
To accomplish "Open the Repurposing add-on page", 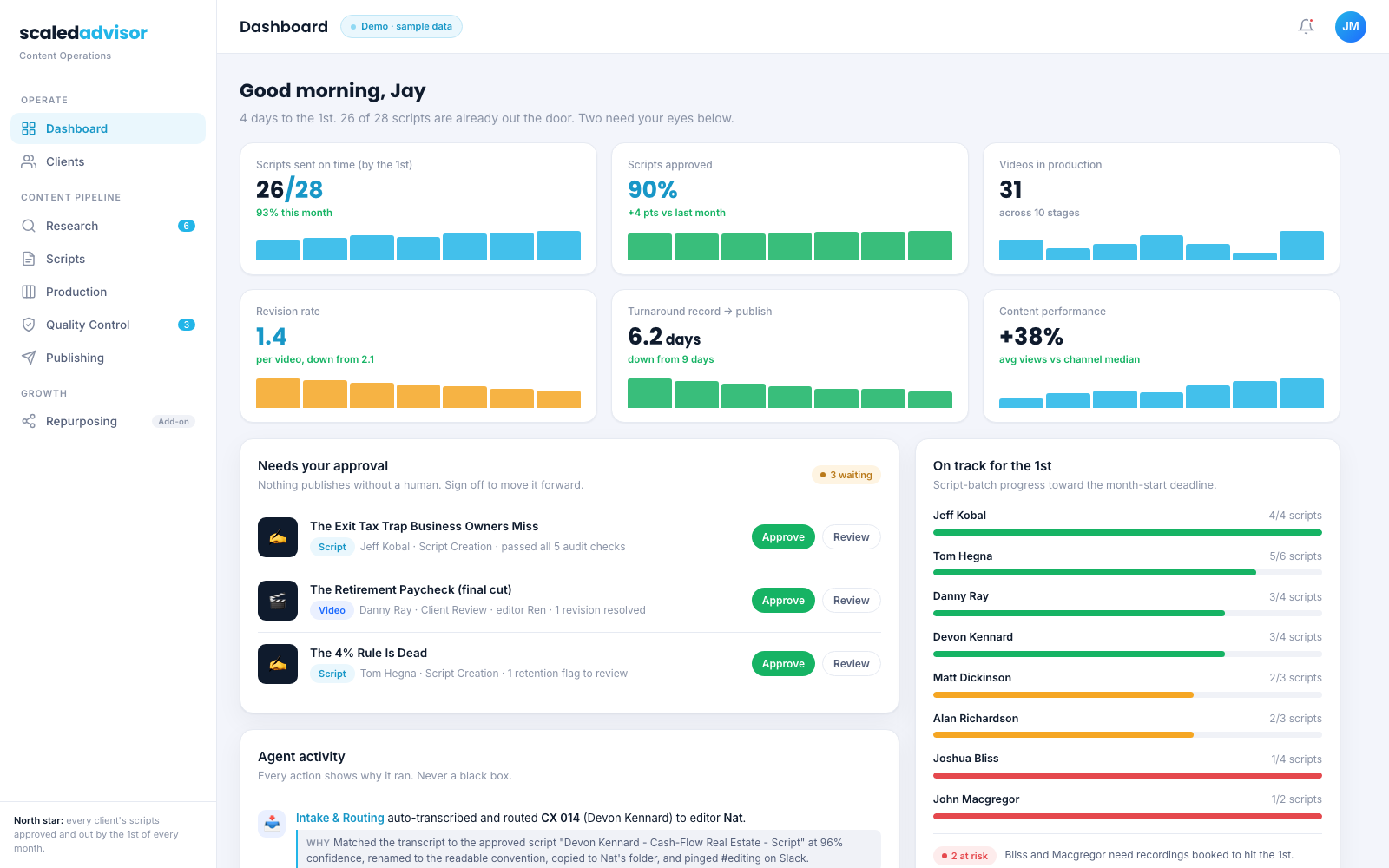I will tap(108, 421).
